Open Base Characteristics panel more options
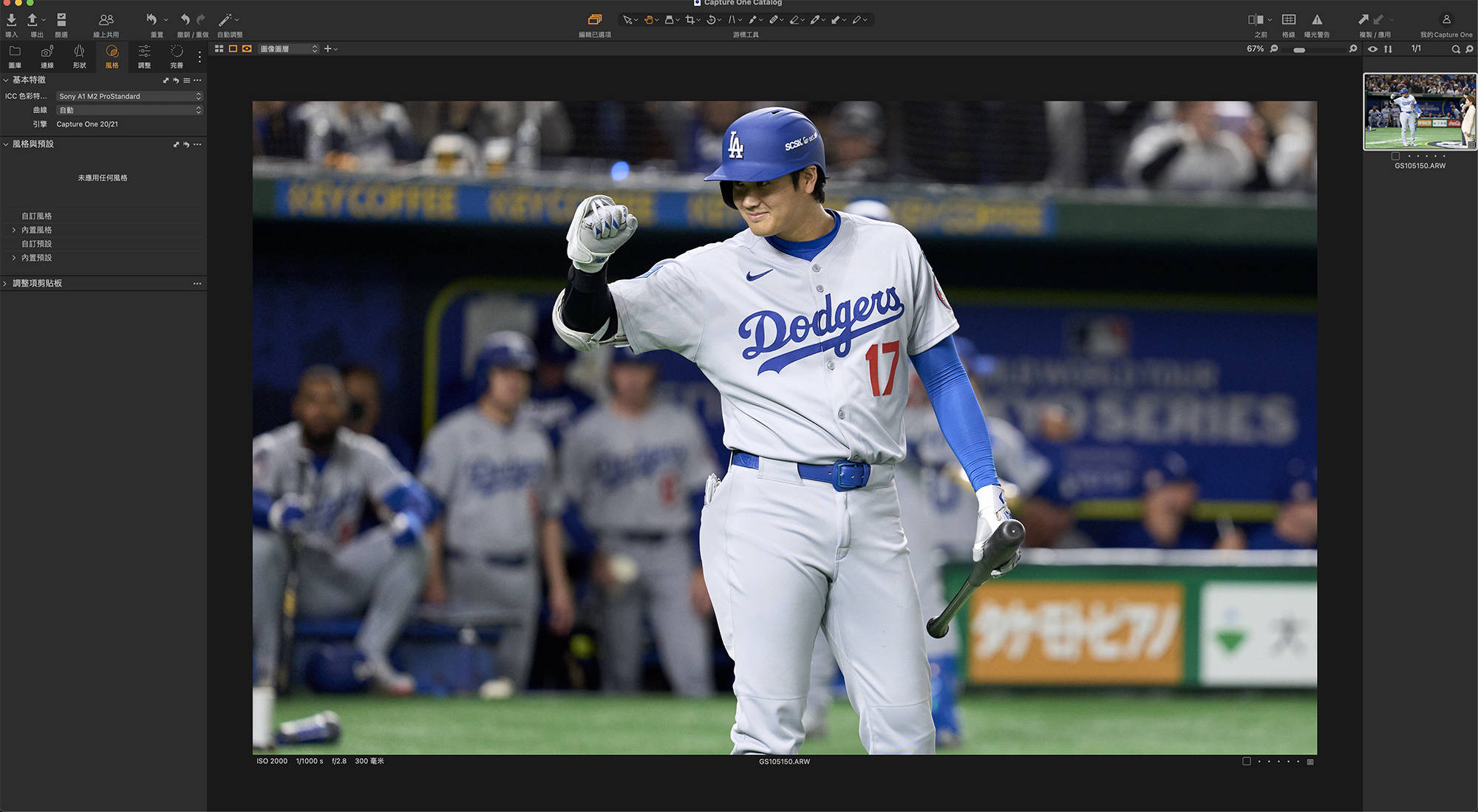 pos(197,81)
